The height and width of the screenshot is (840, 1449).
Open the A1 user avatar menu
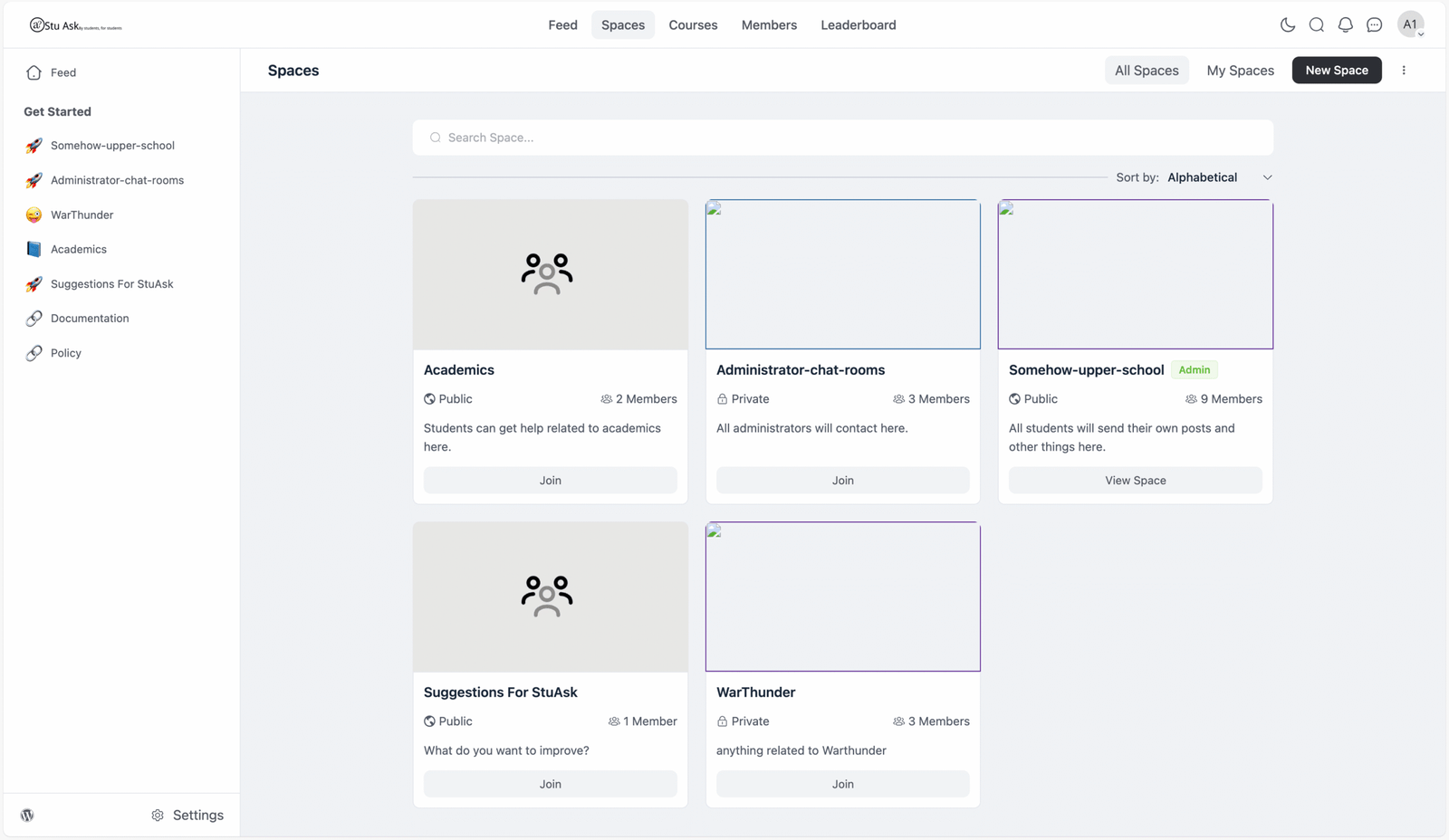click(1410, 25)
